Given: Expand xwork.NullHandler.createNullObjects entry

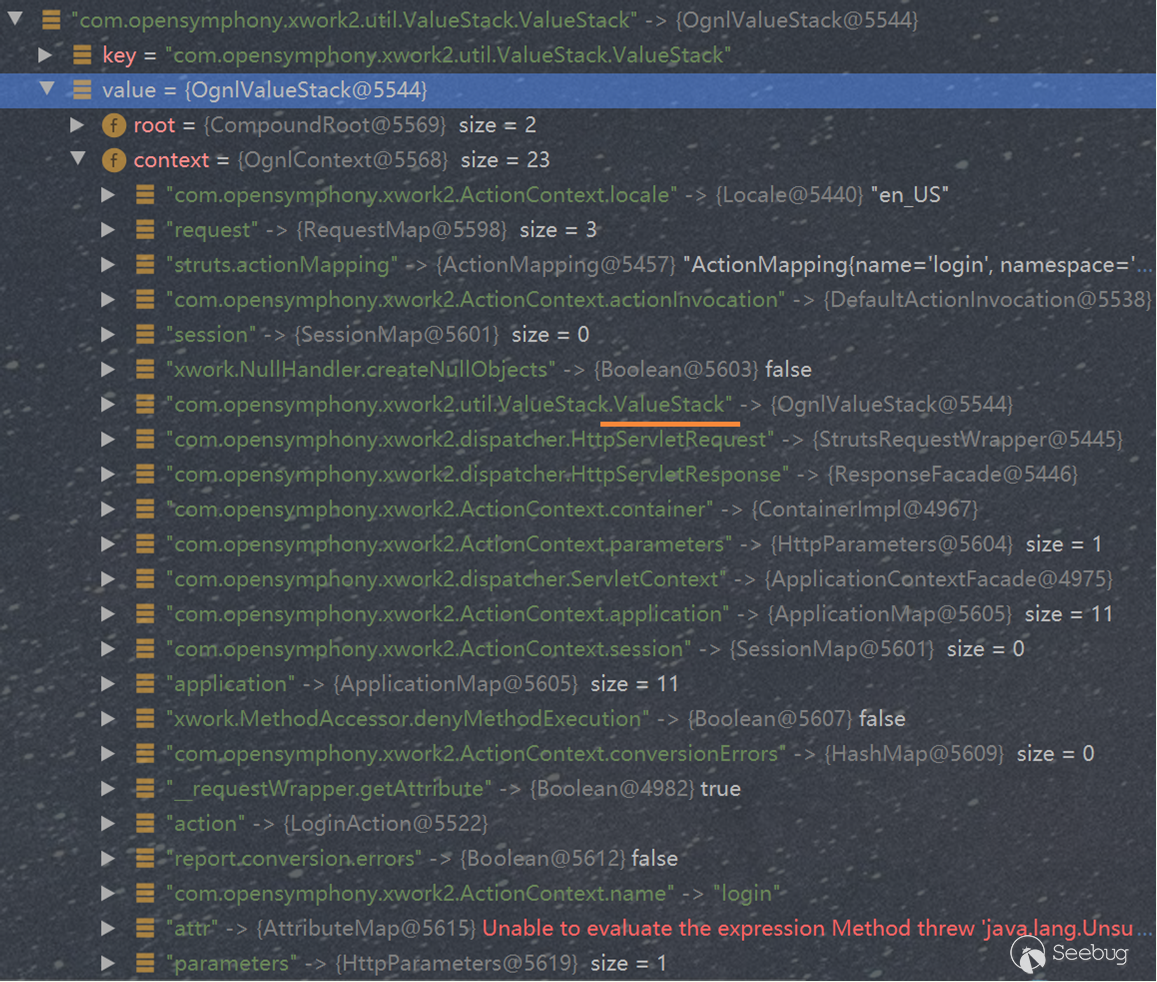Looking at the screenshot, I should pos(108,369).
